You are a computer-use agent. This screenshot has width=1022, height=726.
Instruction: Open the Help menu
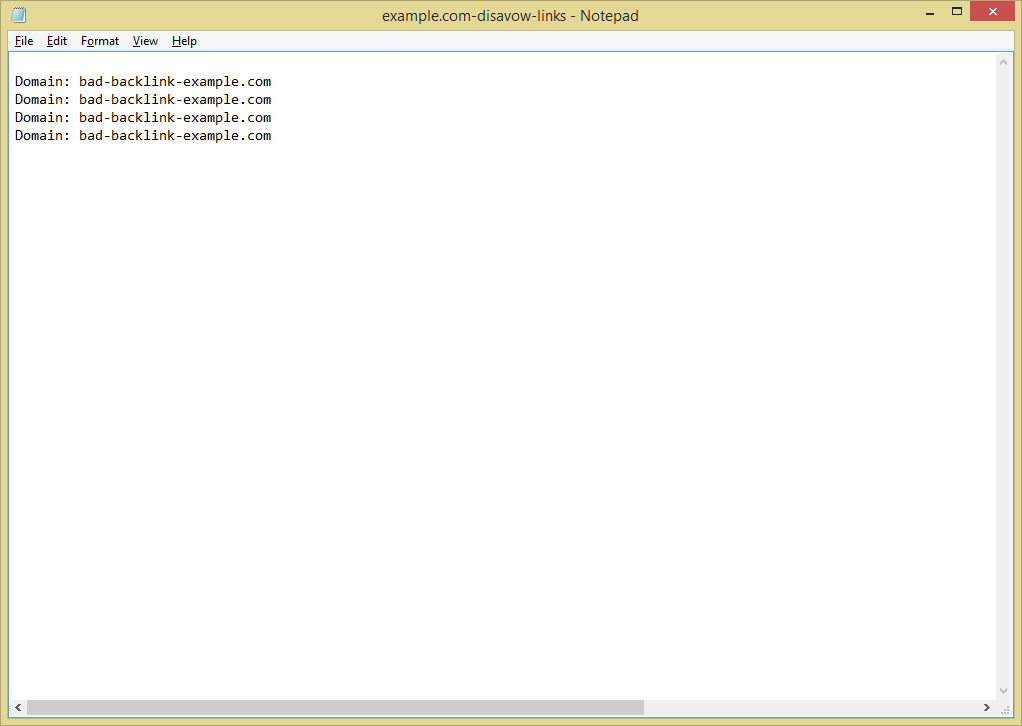pos(184,41)
